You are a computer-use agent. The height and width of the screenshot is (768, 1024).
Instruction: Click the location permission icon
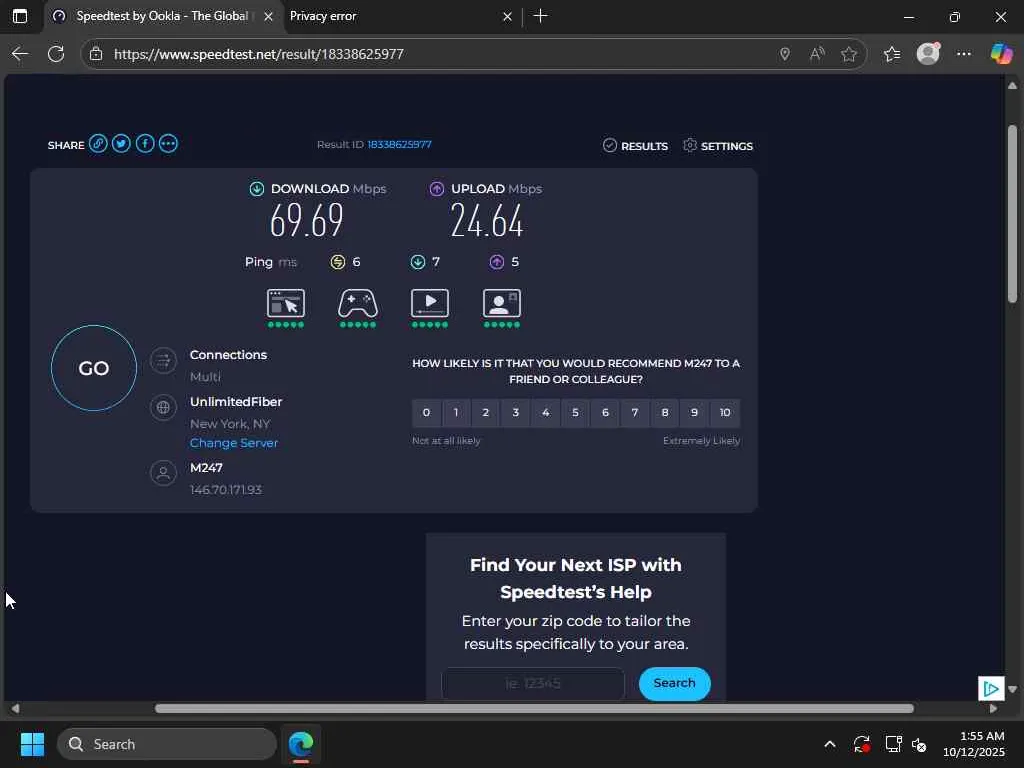(x=785, y=54)
